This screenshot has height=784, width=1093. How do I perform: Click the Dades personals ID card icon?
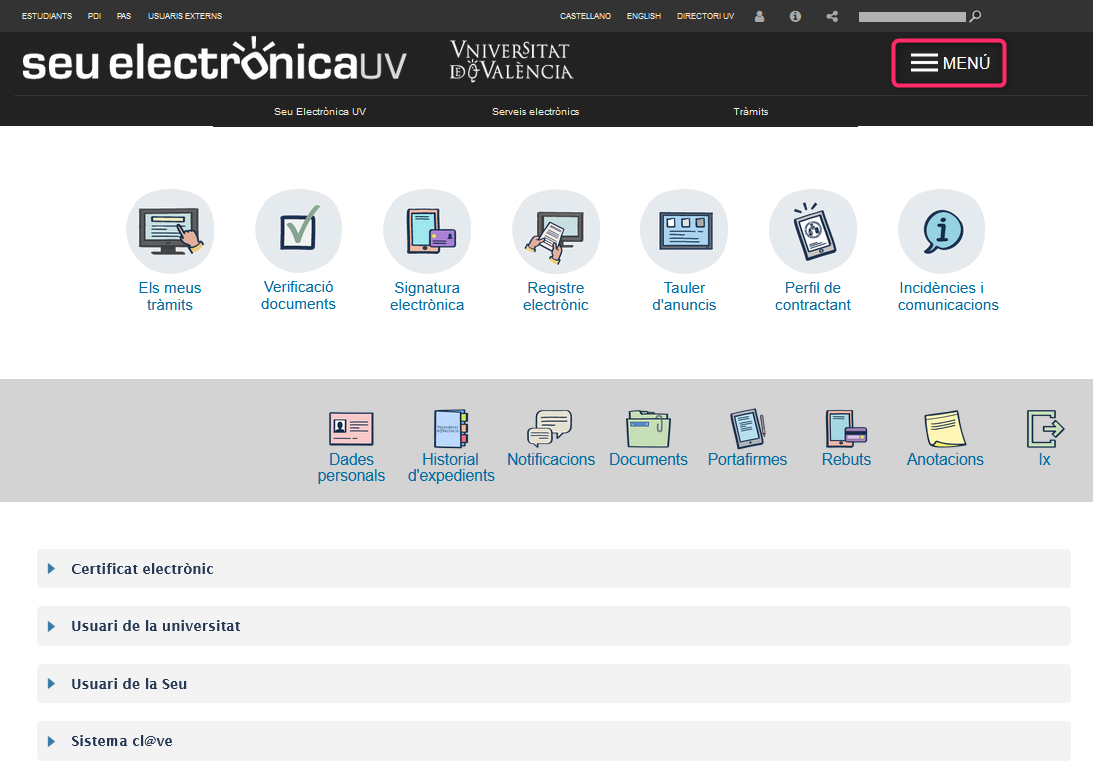point(351,429)
